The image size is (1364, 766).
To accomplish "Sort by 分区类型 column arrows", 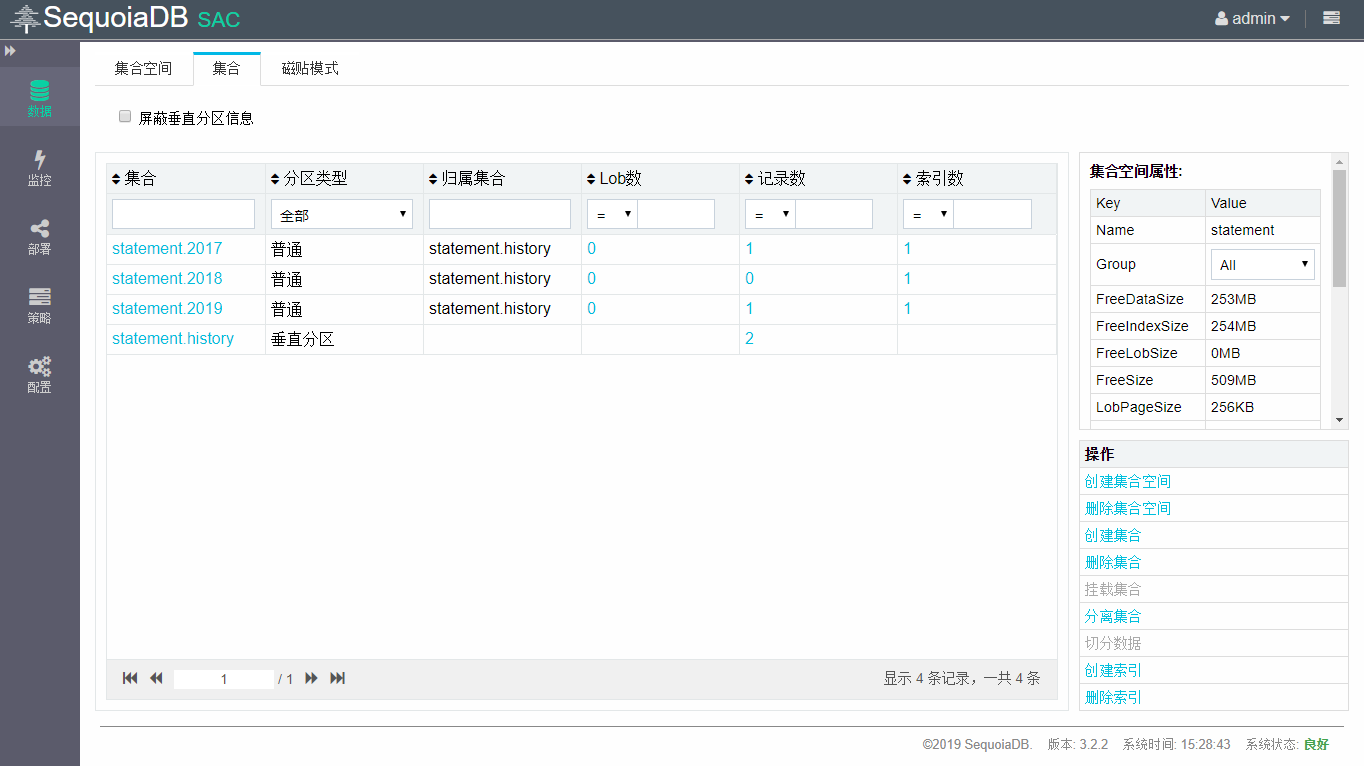I will click(275, 179).
